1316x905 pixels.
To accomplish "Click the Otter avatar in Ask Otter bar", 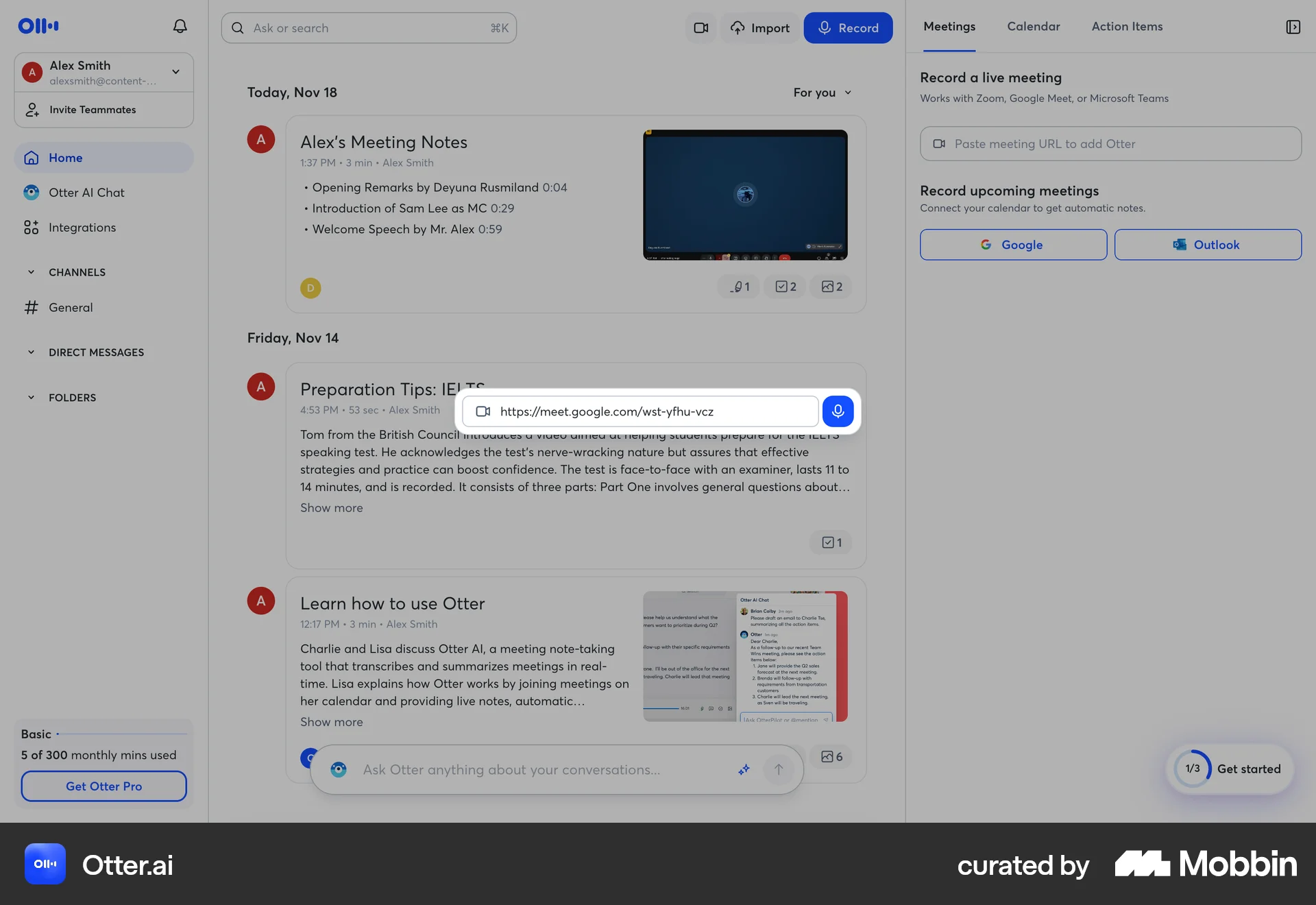I will 339,770.
